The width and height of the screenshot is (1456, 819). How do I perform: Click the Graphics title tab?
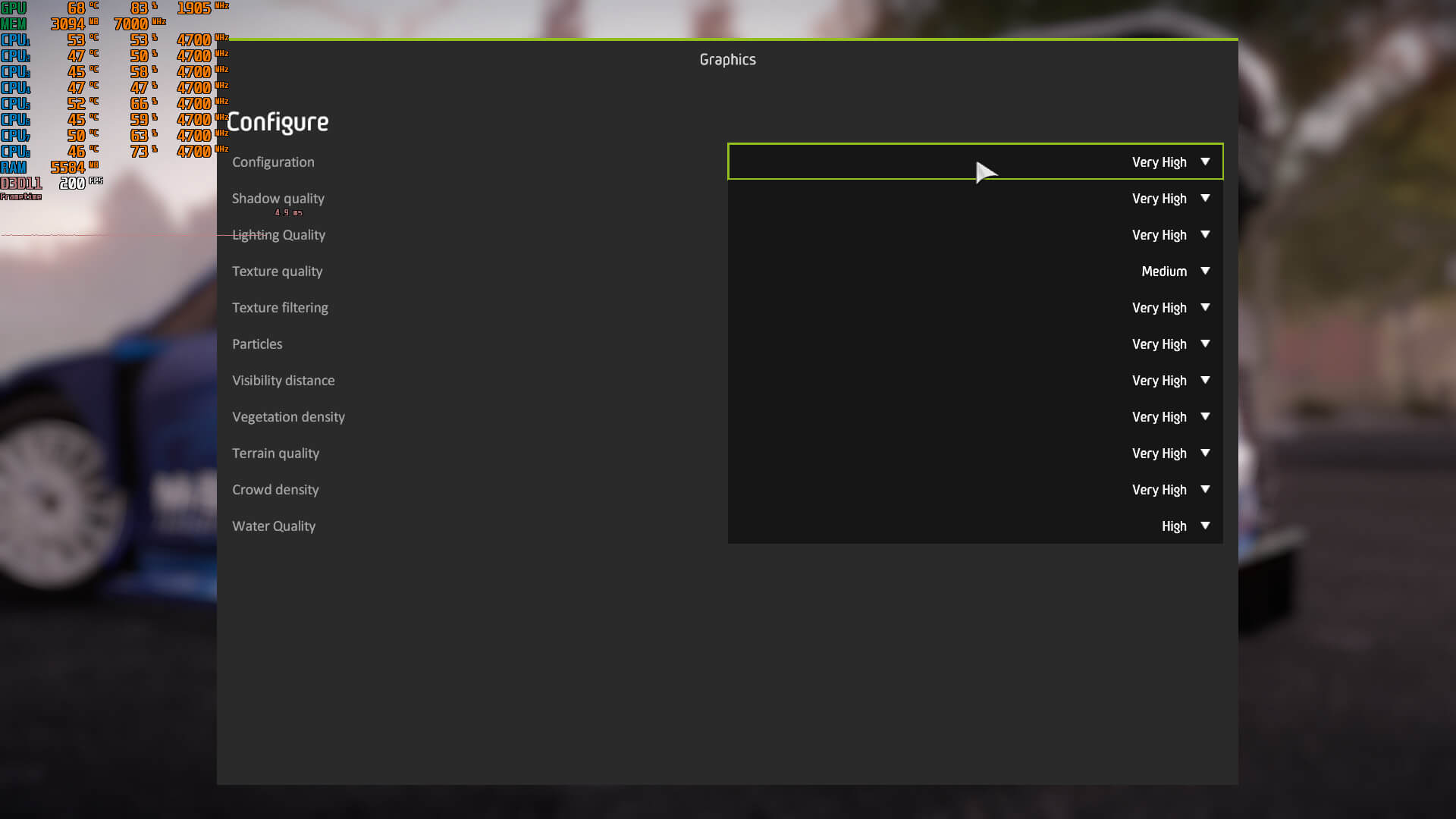click(727, 60)
